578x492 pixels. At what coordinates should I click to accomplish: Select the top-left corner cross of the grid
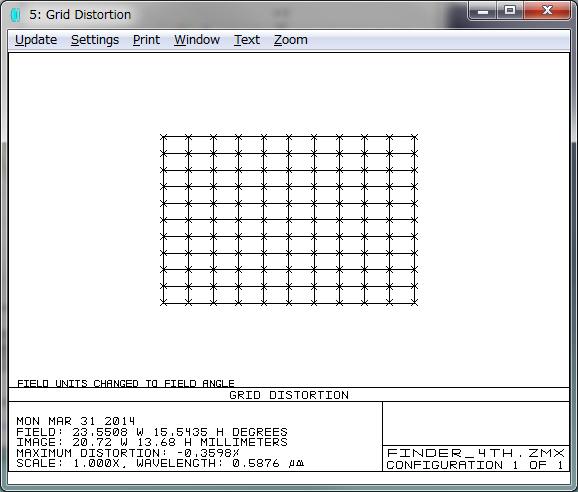(x=163, y=137)
